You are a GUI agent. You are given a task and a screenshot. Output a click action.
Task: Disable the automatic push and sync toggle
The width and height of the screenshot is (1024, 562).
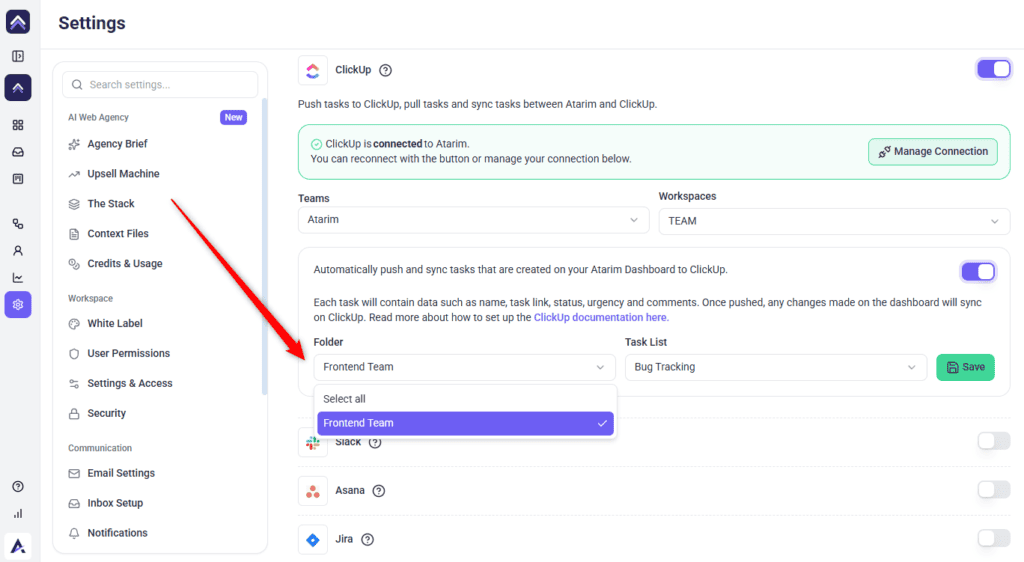click(x=978, y=272)
